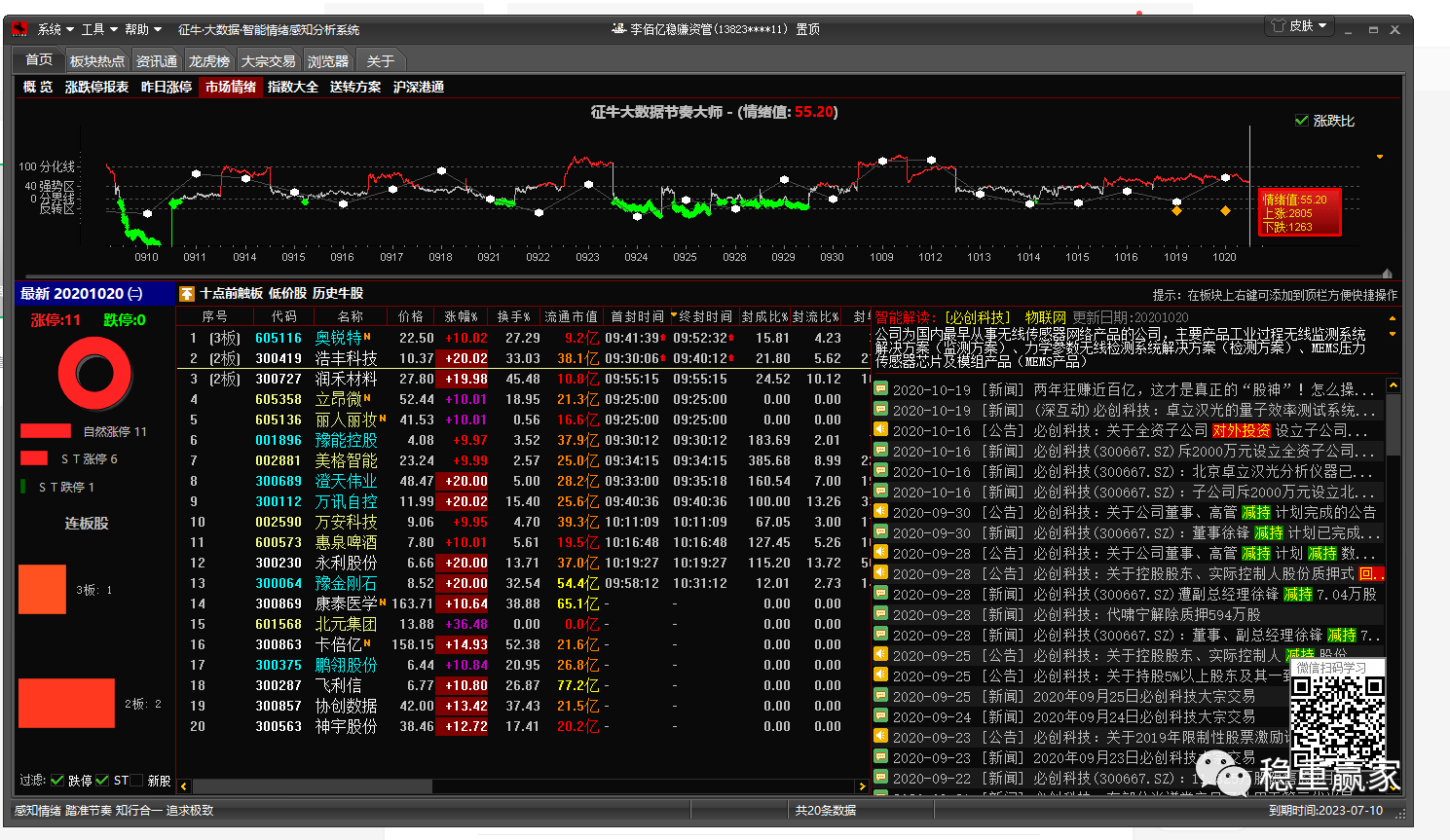Open the 皮肤 skin dropdown
1450x840 pixels.
pyautogui.click(x=1307, y=26)
